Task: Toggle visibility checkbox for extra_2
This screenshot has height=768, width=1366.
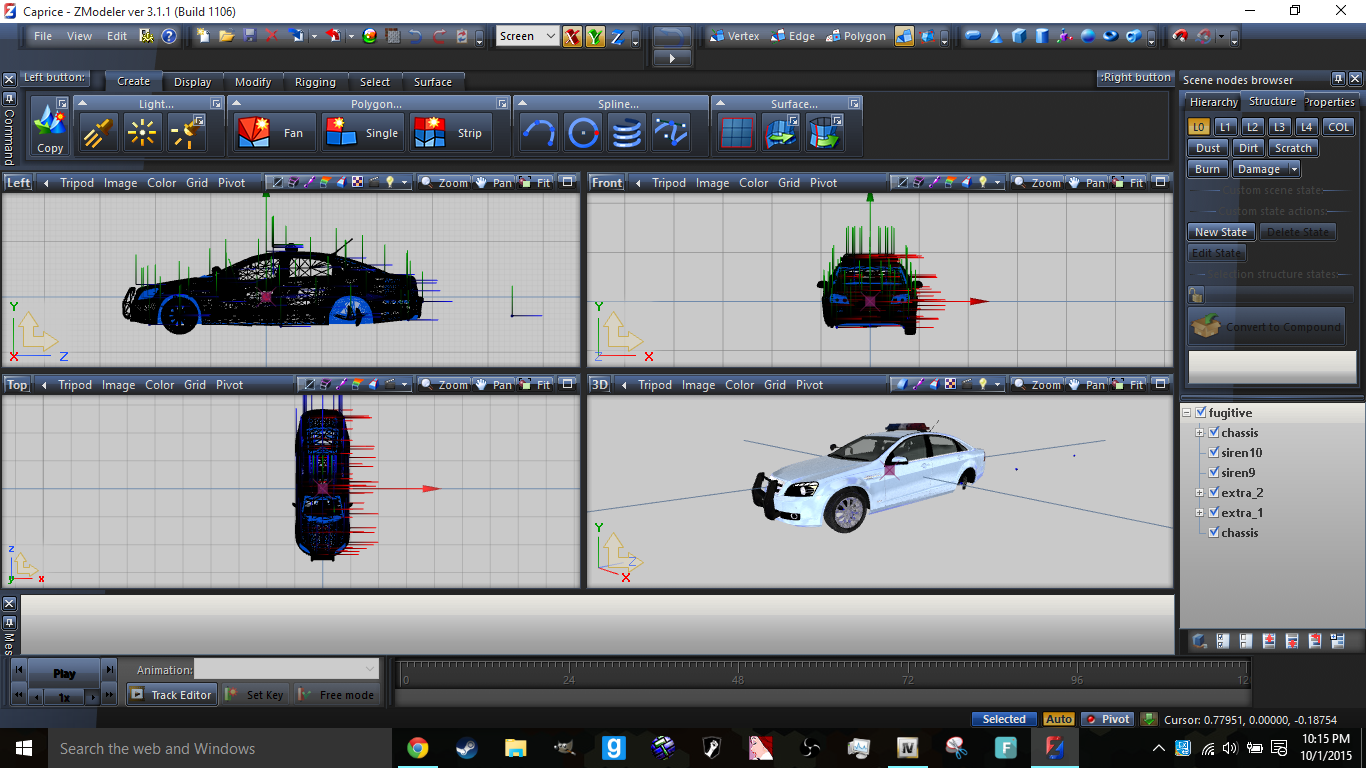Action: point(1214,493)
